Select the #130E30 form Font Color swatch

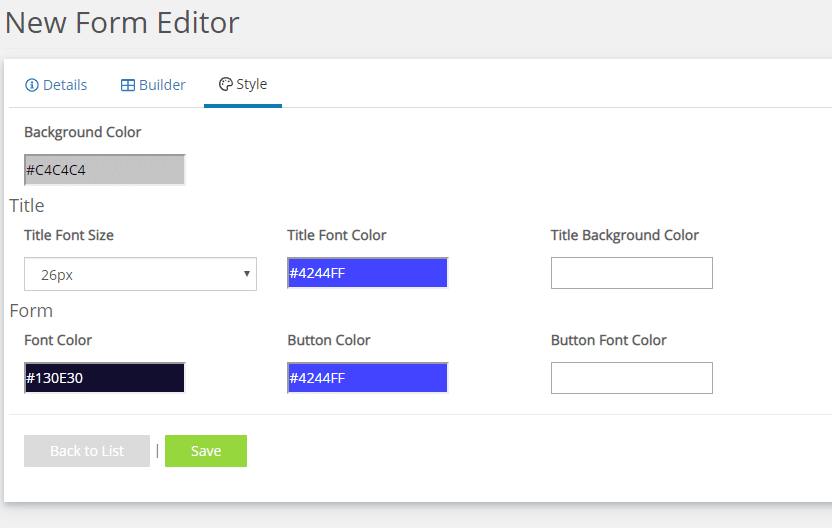coord(105,378)
